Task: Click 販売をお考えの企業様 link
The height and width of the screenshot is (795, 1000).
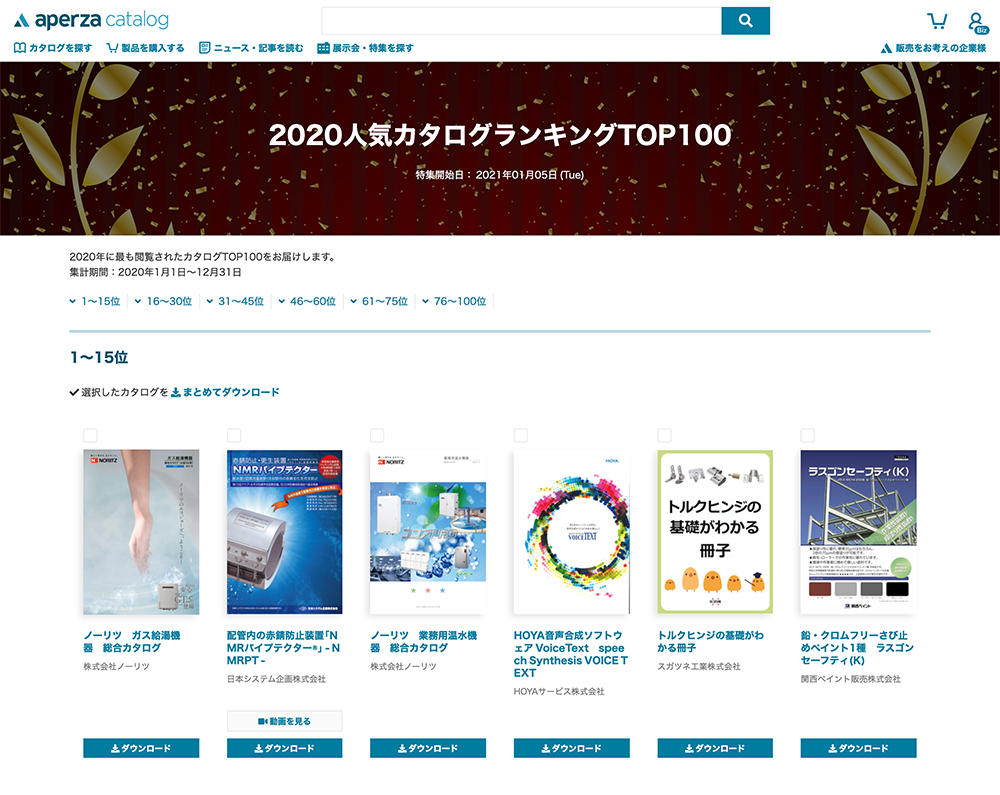Action: (x=933, y=48)
